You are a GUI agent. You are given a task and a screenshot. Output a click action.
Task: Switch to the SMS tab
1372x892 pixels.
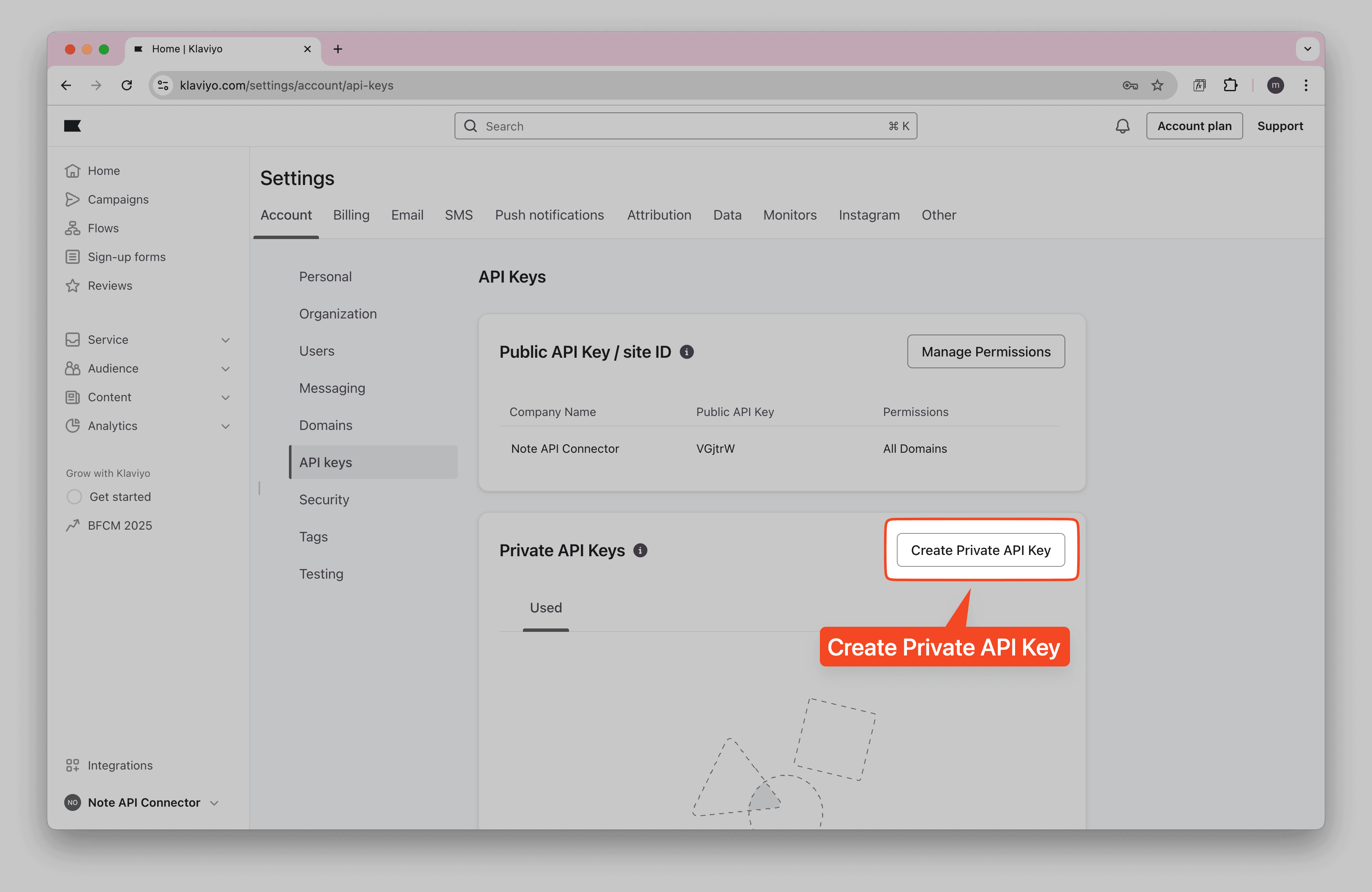[x=458, y=215]
